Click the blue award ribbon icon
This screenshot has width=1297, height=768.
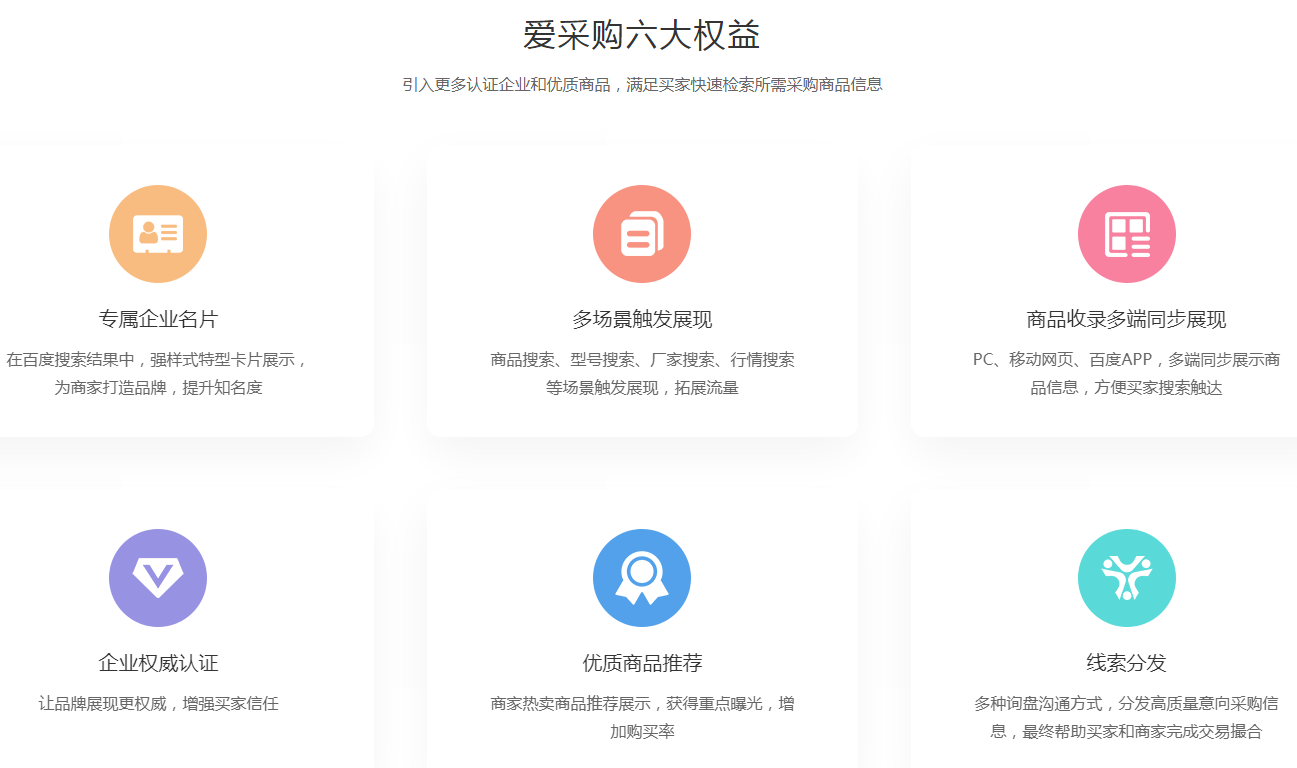[x=642, y=578]
